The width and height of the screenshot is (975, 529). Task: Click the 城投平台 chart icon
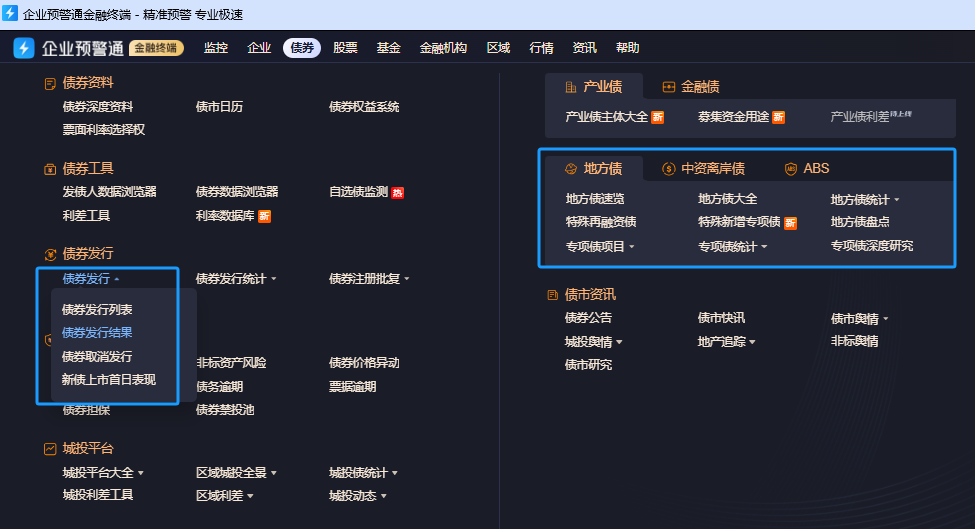point(50,449)
